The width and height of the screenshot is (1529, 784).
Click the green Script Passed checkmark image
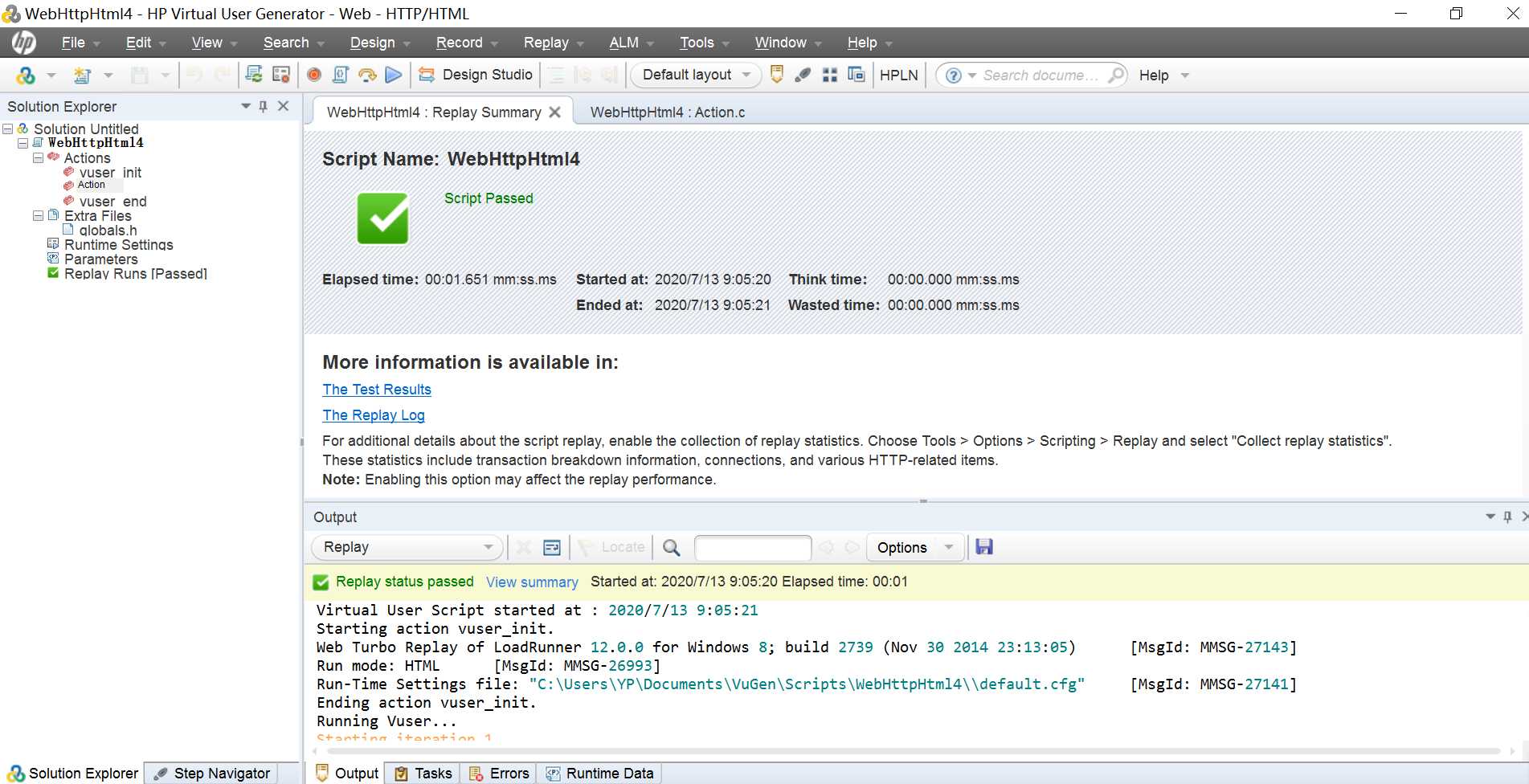point(382,218)
